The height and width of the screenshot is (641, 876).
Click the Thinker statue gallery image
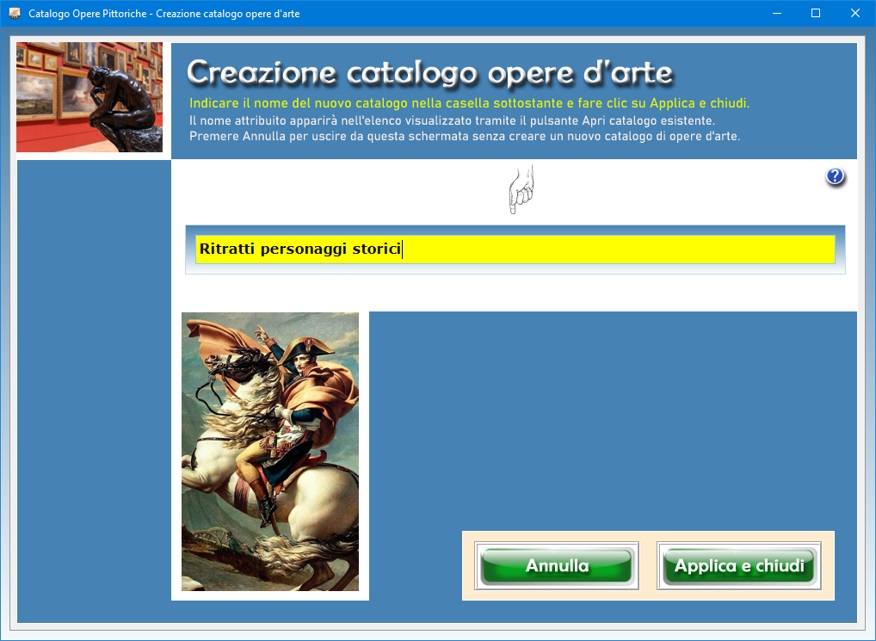[89, 97]
